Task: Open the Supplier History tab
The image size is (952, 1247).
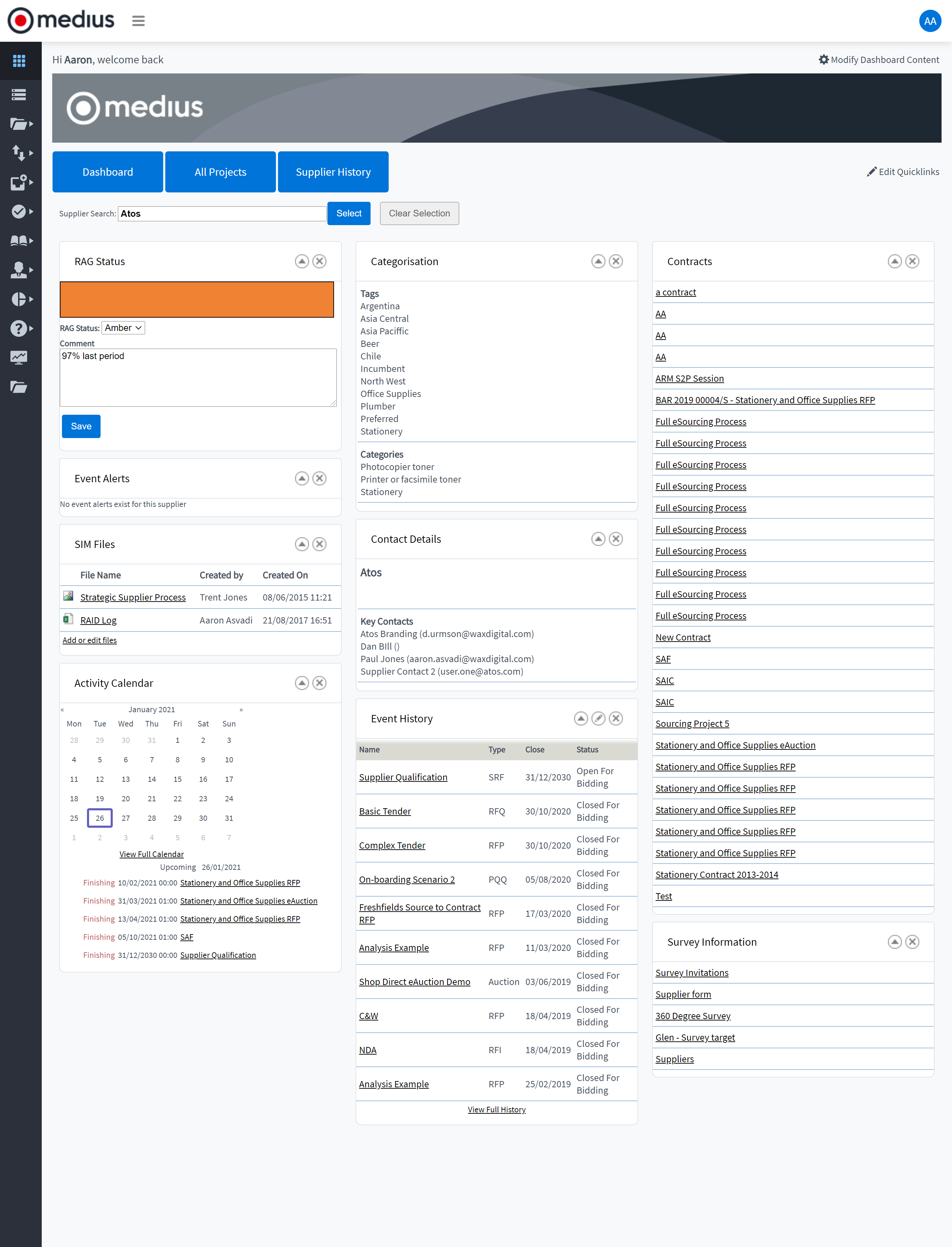Action: point(333,172)
